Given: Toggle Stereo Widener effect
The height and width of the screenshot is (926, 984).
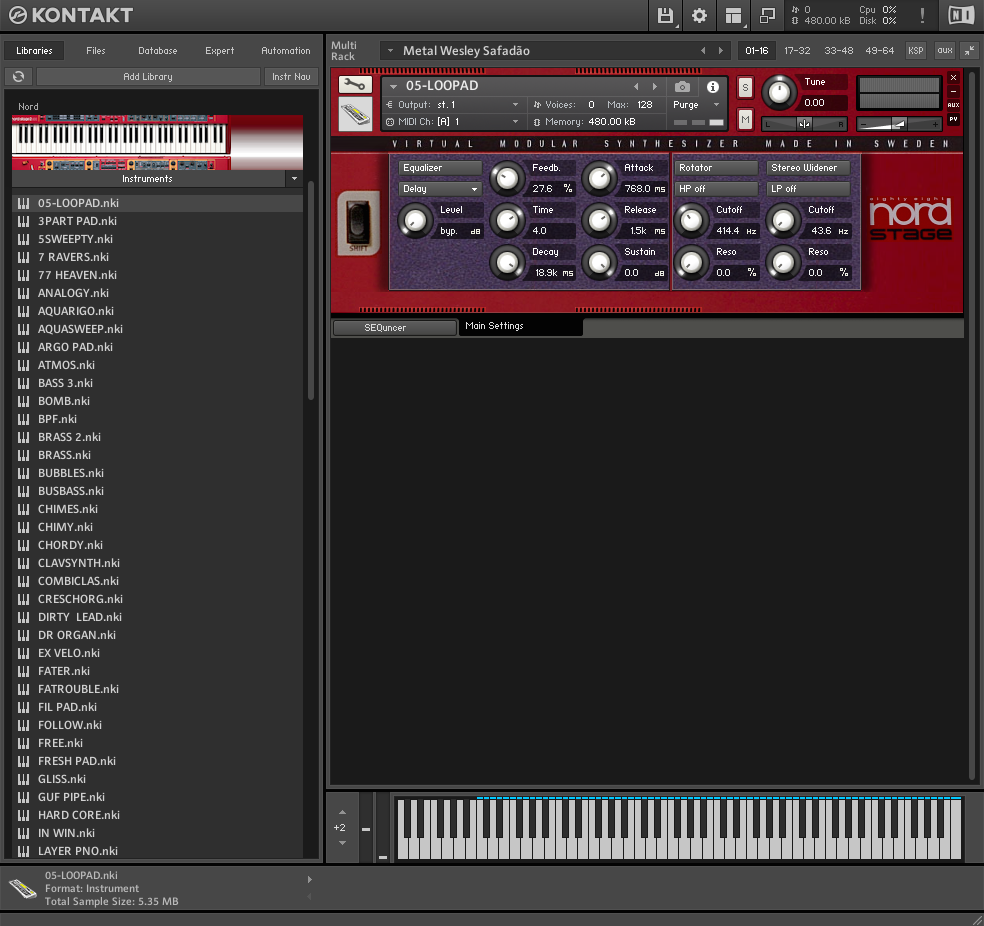Looking at the screenshot, I should 808,168.
